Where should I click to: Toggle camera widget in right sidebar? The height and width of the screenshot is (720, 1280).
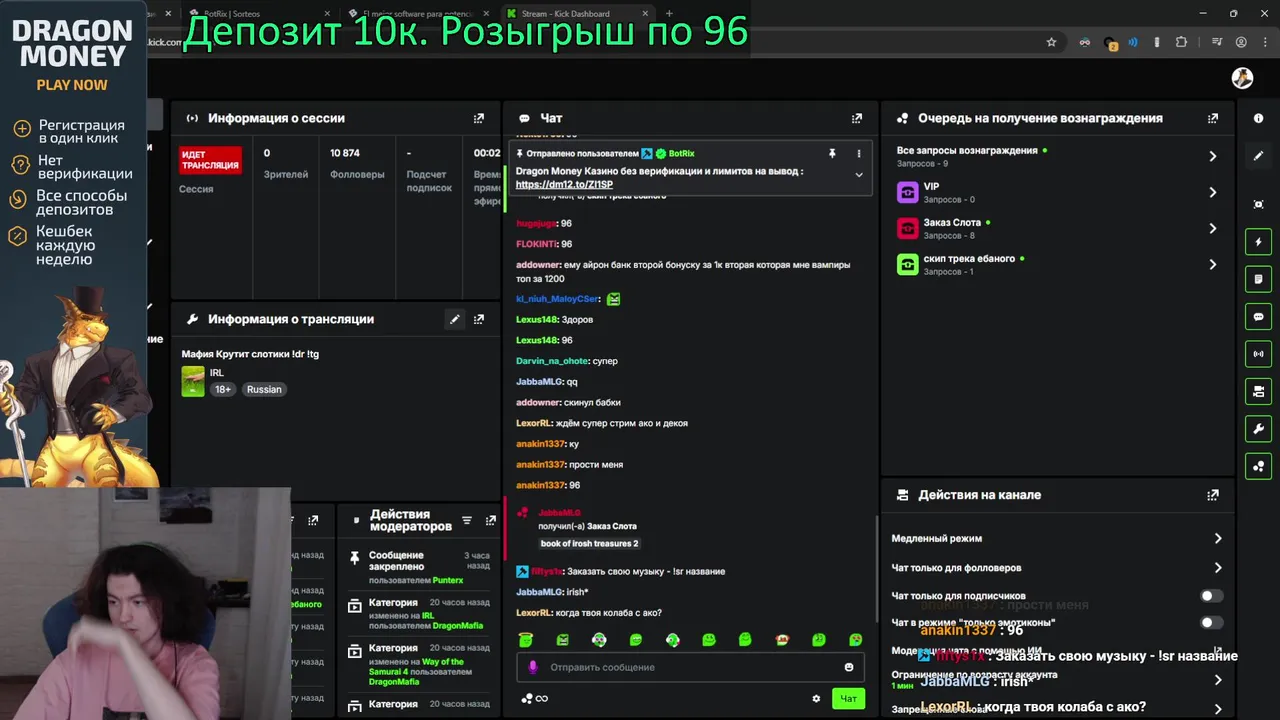[1258, 391]
